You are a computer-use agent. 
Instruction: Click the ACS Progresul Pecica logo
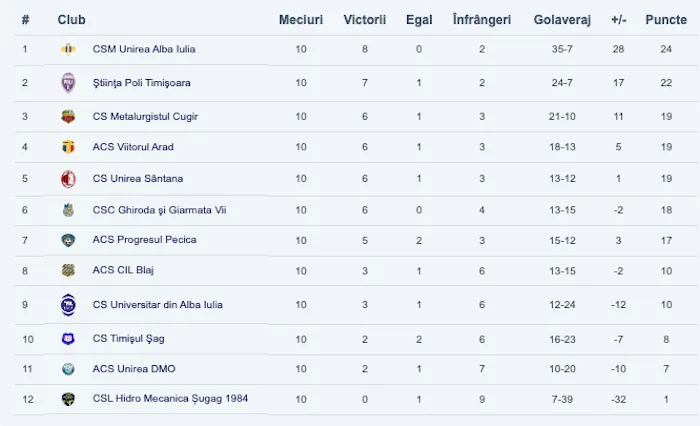coord(68,240)
